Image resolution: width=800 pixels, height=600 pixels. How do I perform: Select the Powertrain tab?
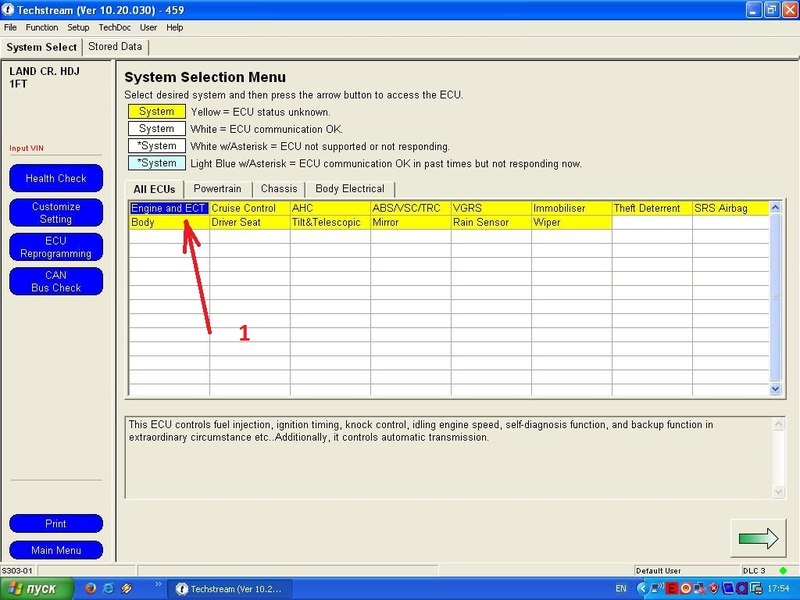coord(219,189)
